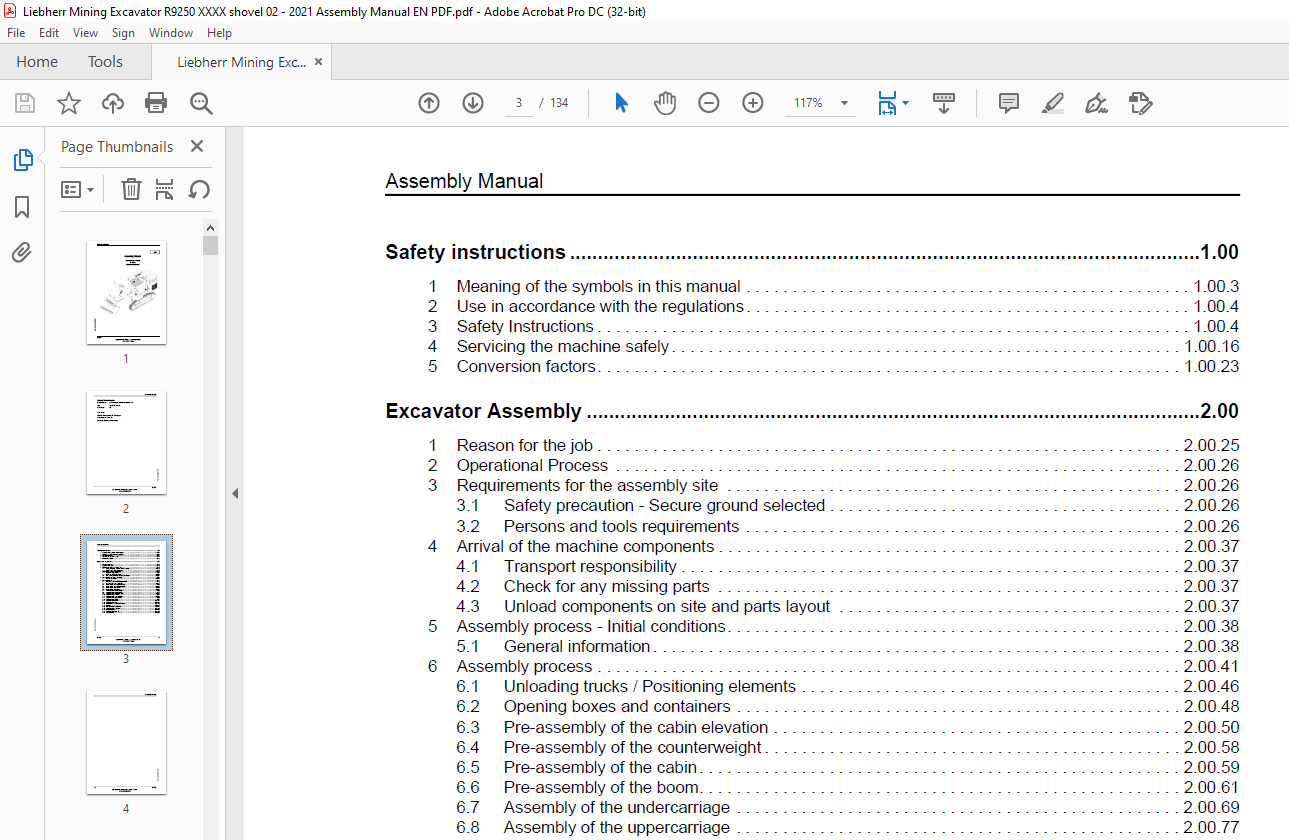1289x840 pixels.
Task: Jump to Pre-assembly of the boom entry
Action: click(x=848, y=787)
